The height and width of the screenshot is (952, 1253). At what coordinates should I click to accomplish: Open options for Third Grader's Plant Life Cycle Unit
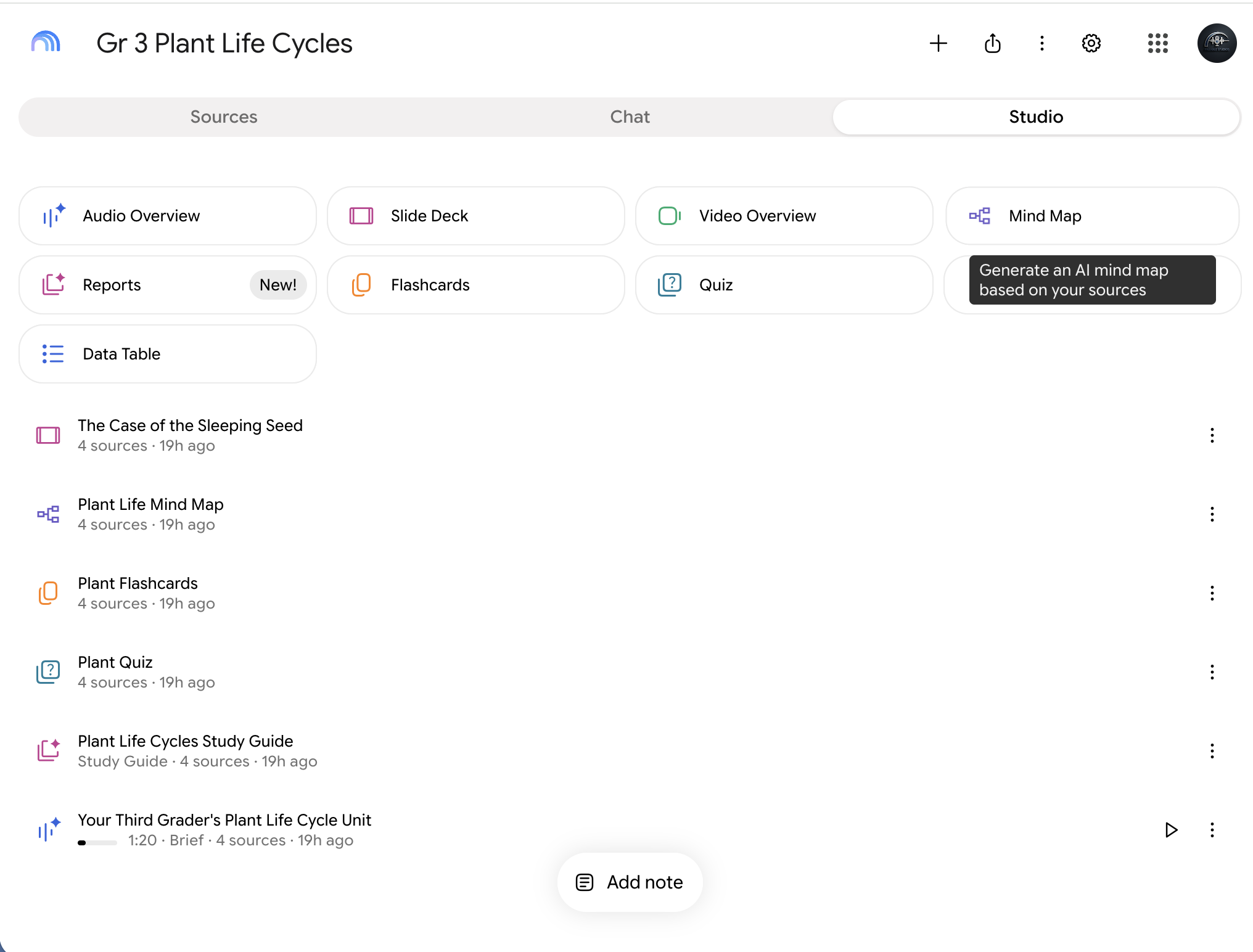(1212, 830)
